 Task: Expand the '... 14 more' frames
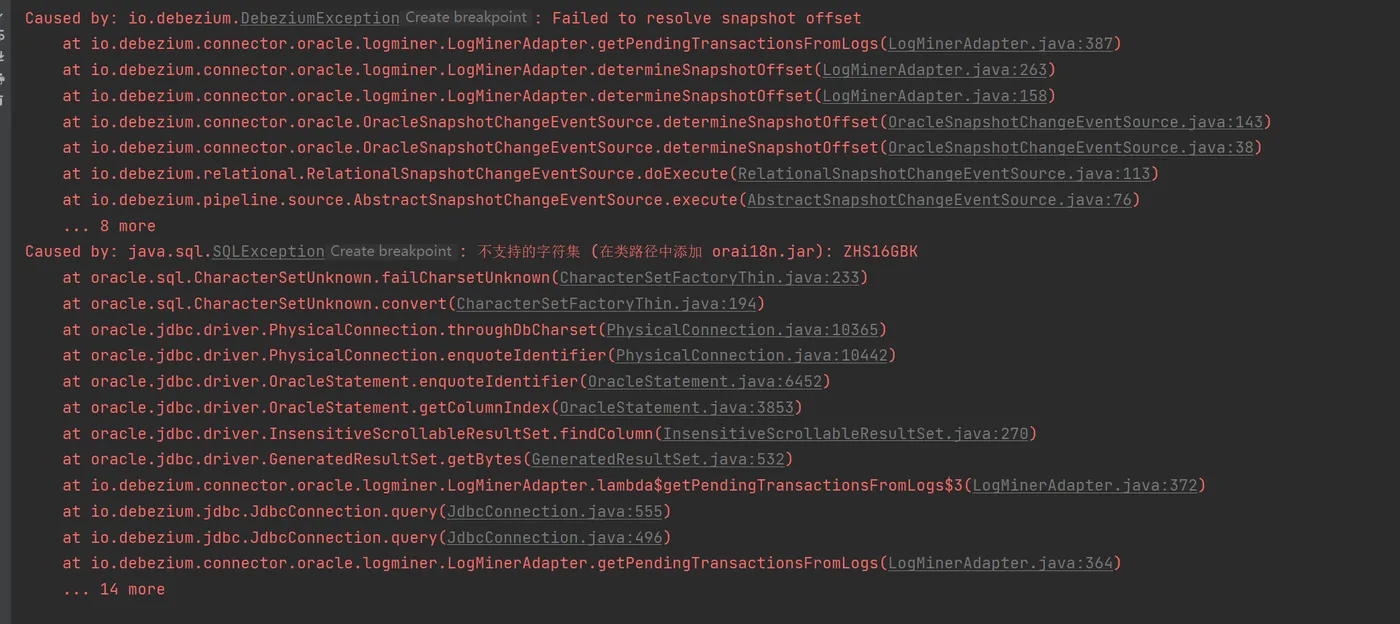coord(113,590)
